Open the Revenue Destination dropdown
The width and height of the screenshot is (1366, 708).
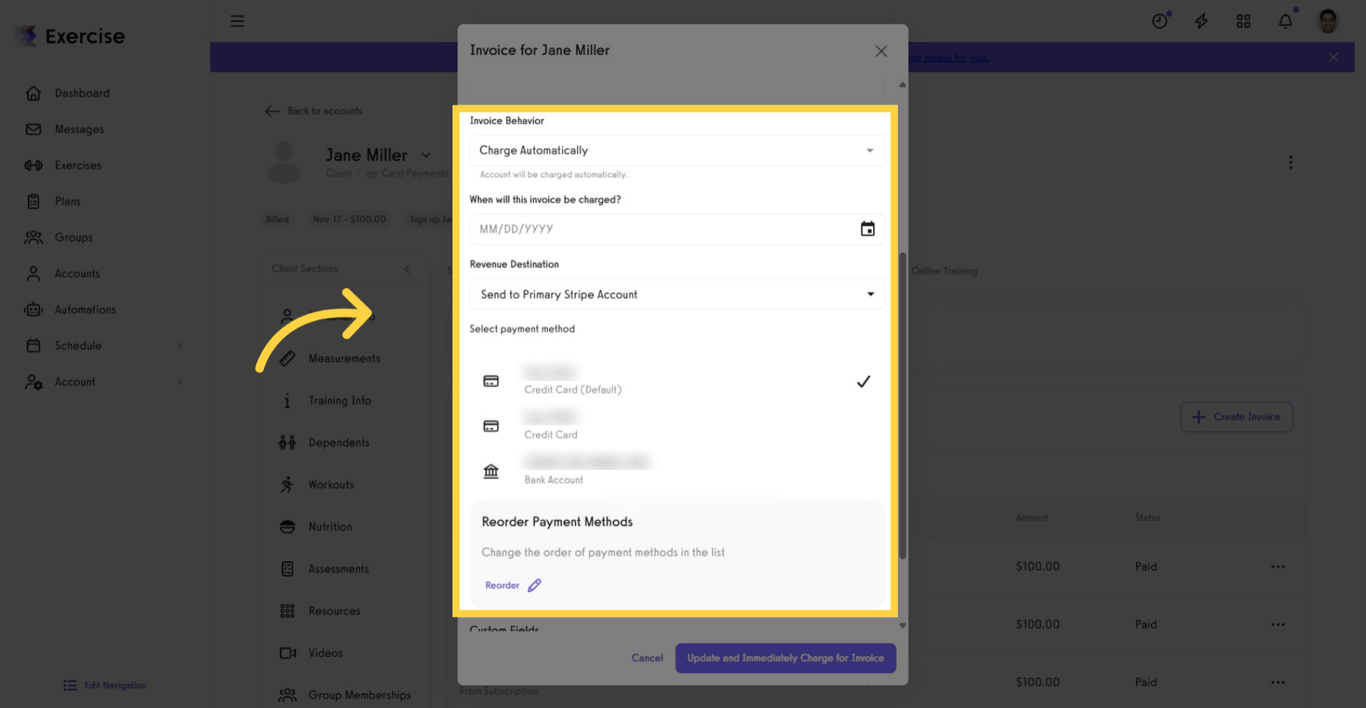tap(676, 293)
